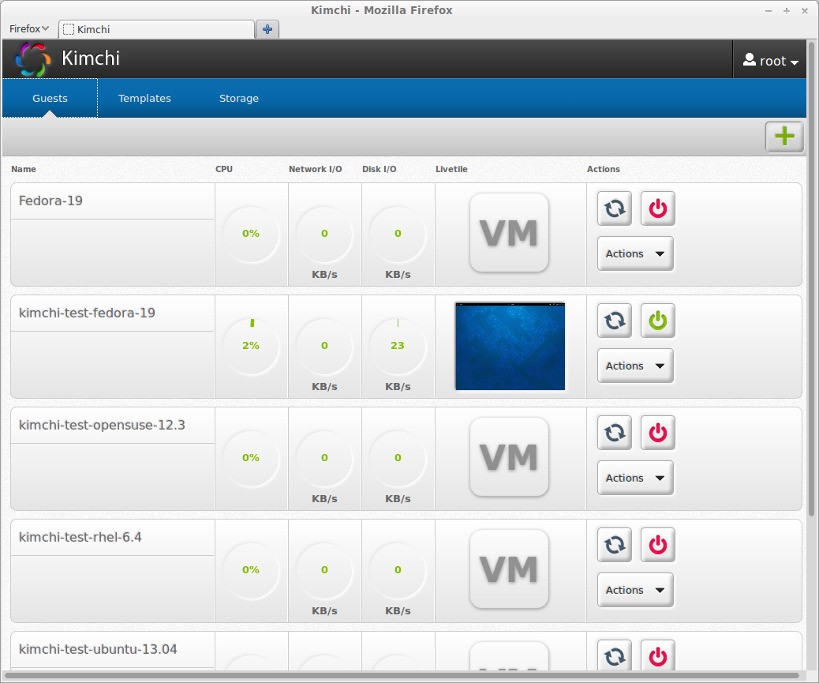Click the kimchi-test-opensuse-12.3 guest name
The width and height of the screenshot is (819, 683).
pos(102,425)
